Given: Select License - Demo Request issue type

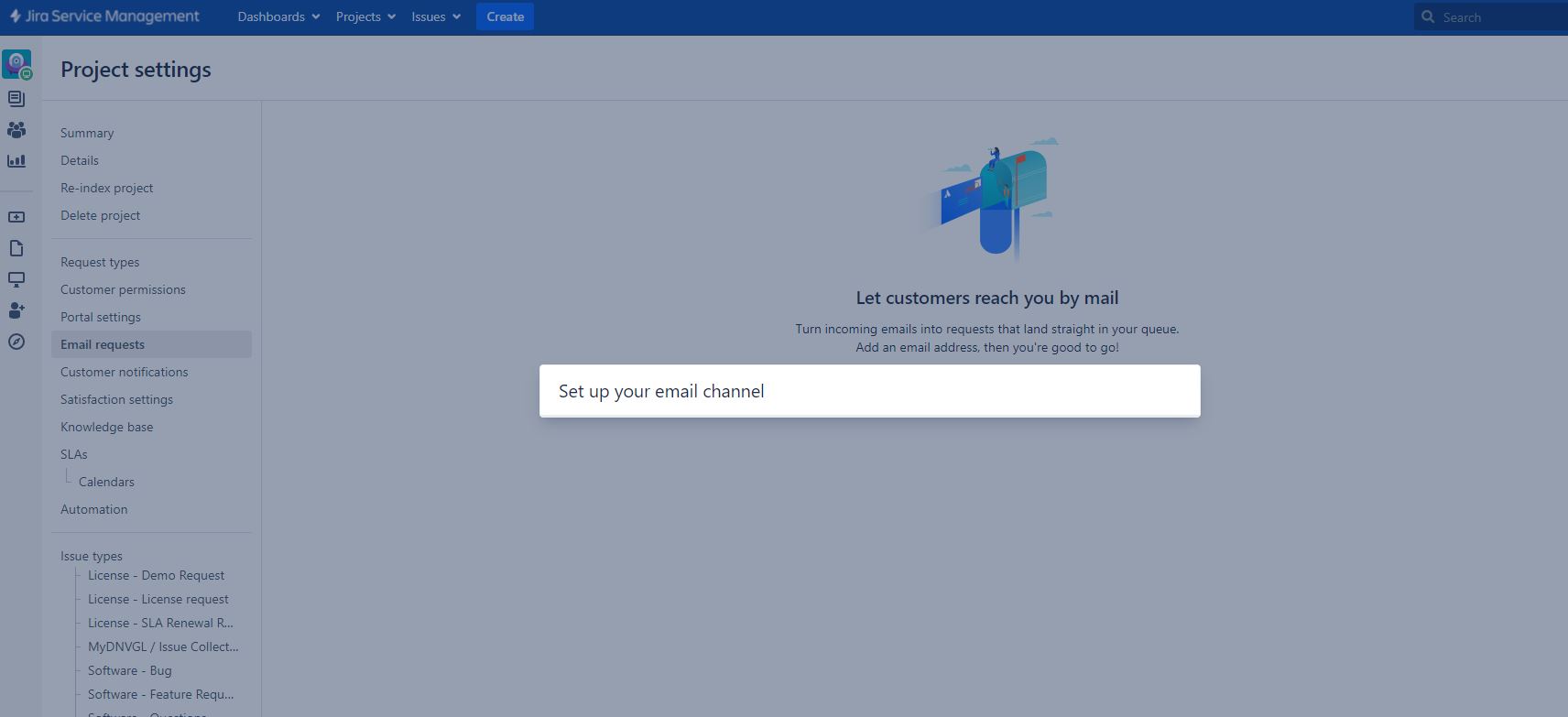Looking at the screenshot, I should (156, 575).
